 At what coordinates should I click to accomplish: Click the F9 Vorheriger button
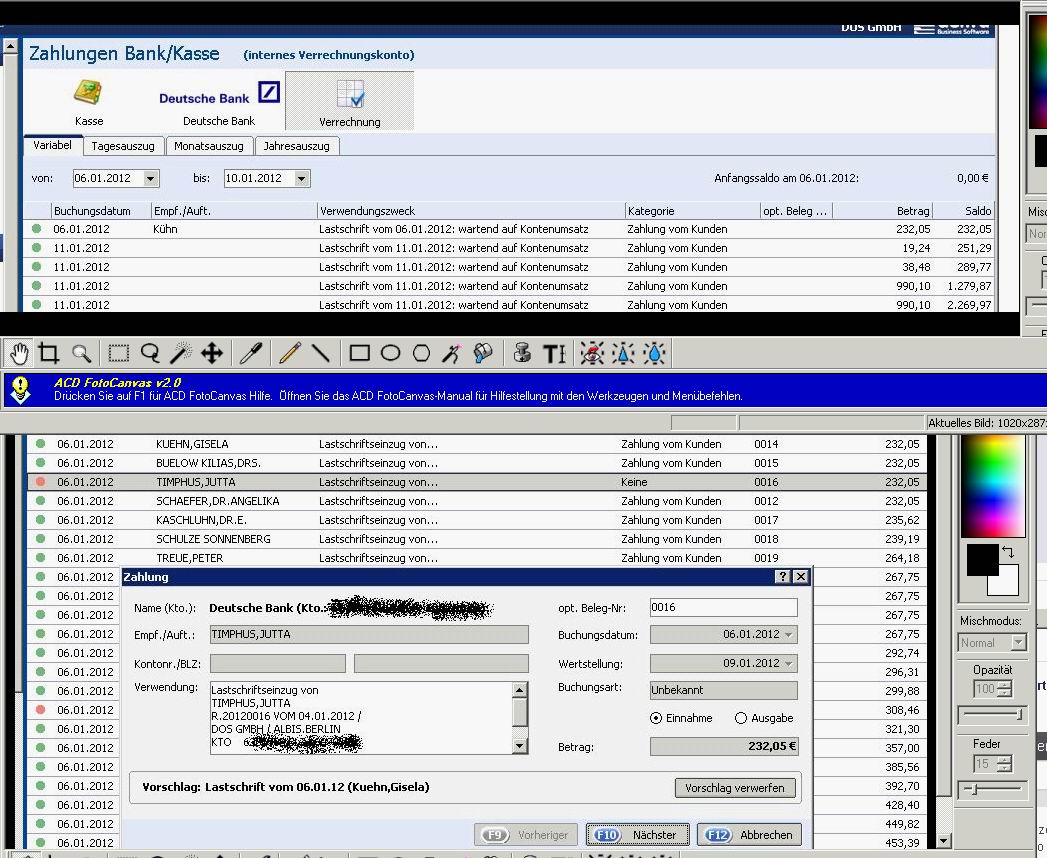pyautogui.click(x=526, y=835)
